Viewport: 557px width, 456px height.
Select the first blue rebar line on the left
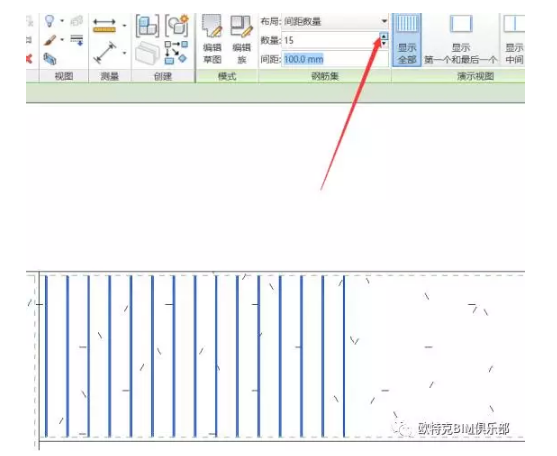[46, 356]
